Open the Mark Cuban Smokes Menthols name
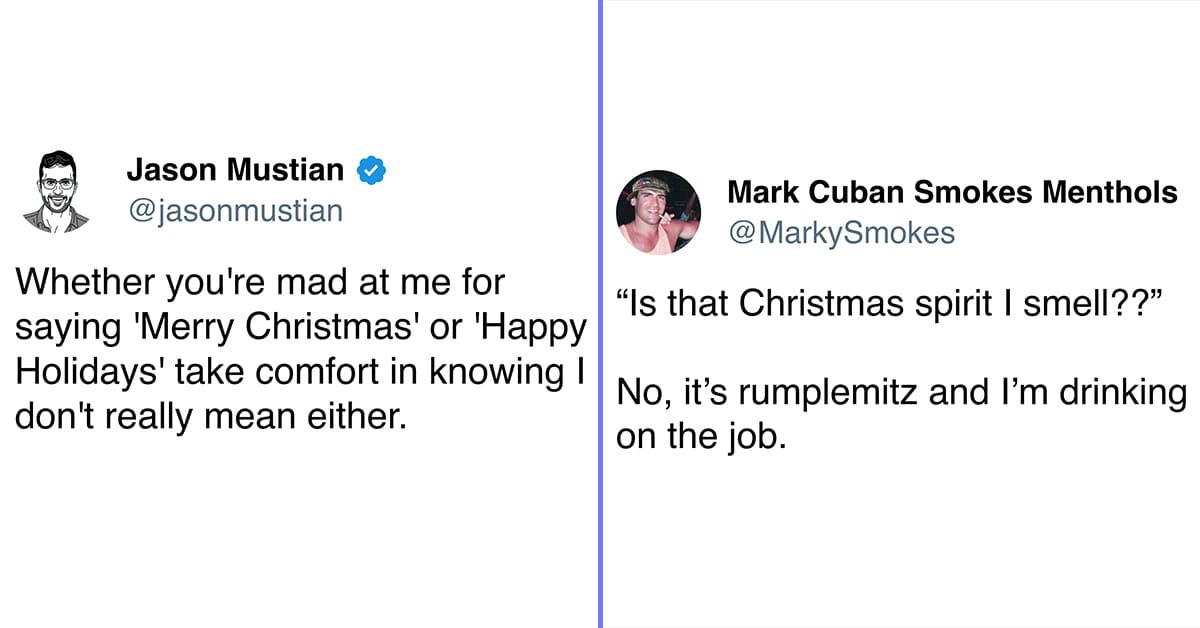1200x628 pixels. coord(952,193)
